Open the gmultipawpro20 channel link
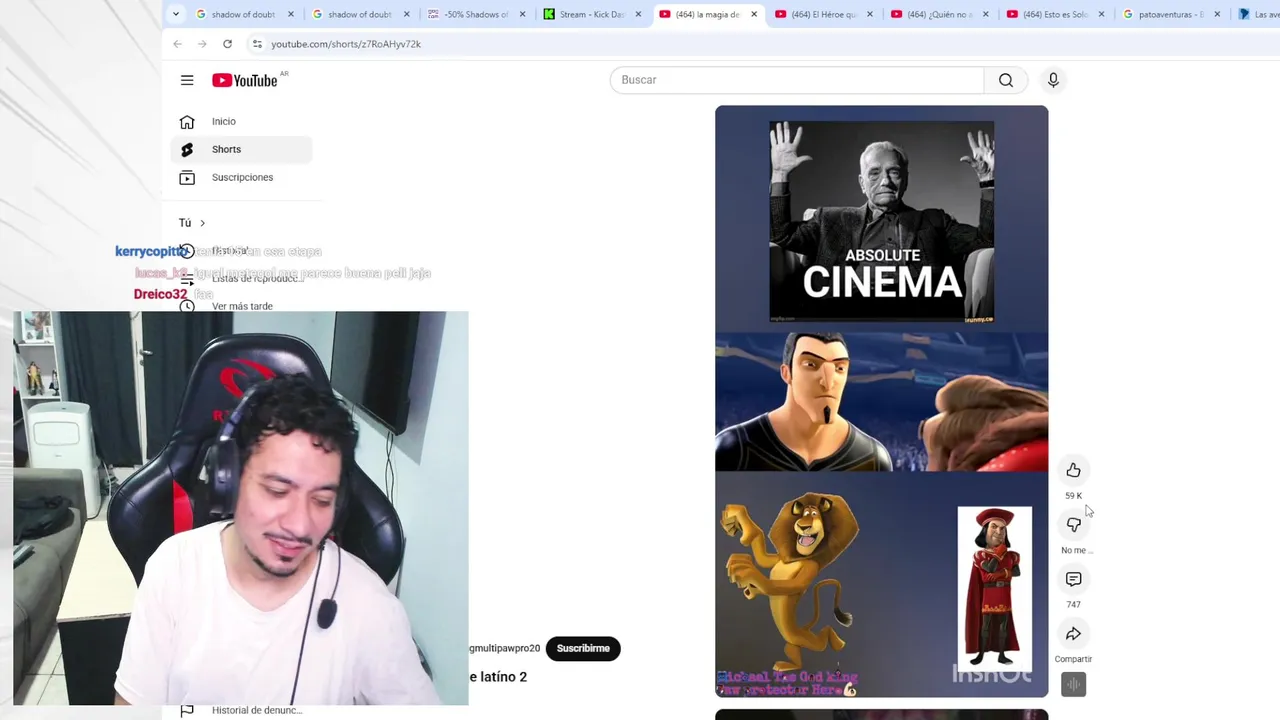This screenshot has height=720, width=1280. tap(504, 648)
